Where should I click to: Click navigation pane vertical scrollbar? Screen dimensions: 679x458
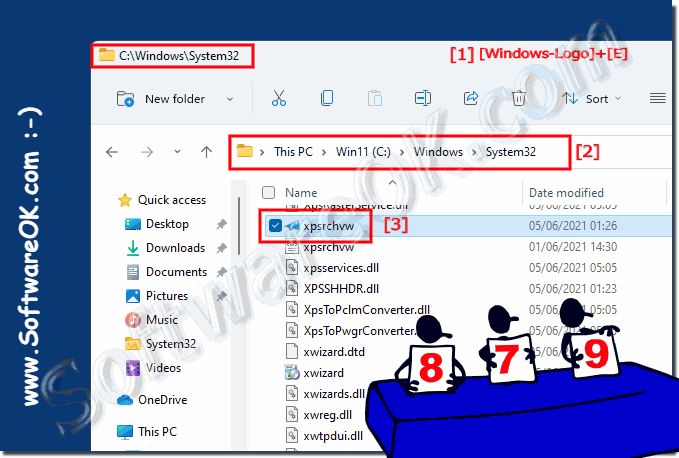(x=239, y=226)
